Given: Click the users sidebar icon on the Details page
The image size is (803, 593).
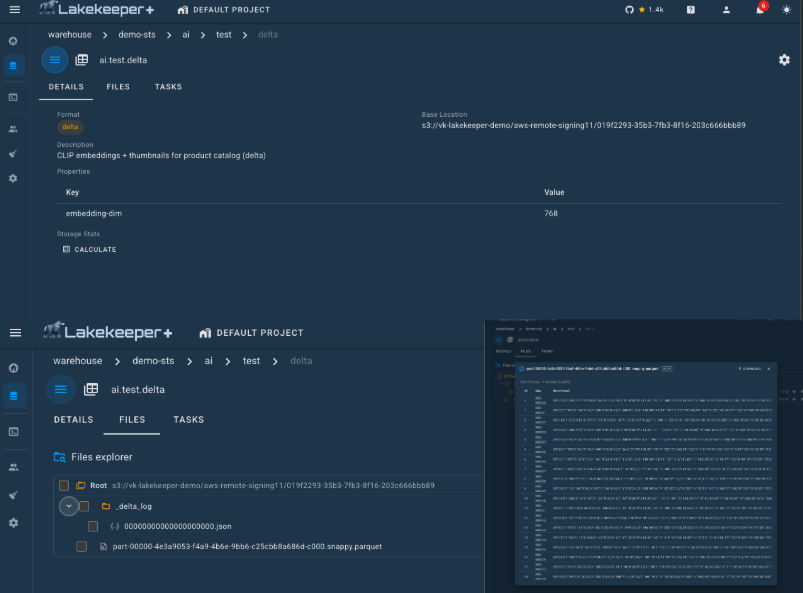Looking at the screenshot, I should 13,129.
